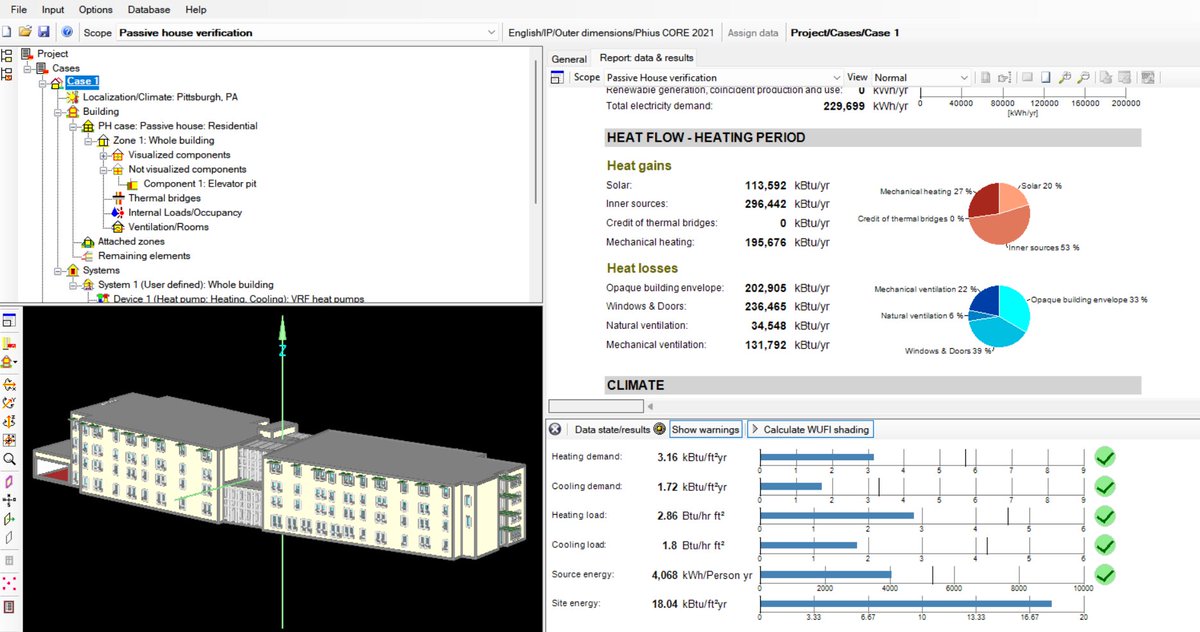Open a project with the folder icon
This screenshot has width=1200, height=632.
pyautogui.click(x=25, y=32)
